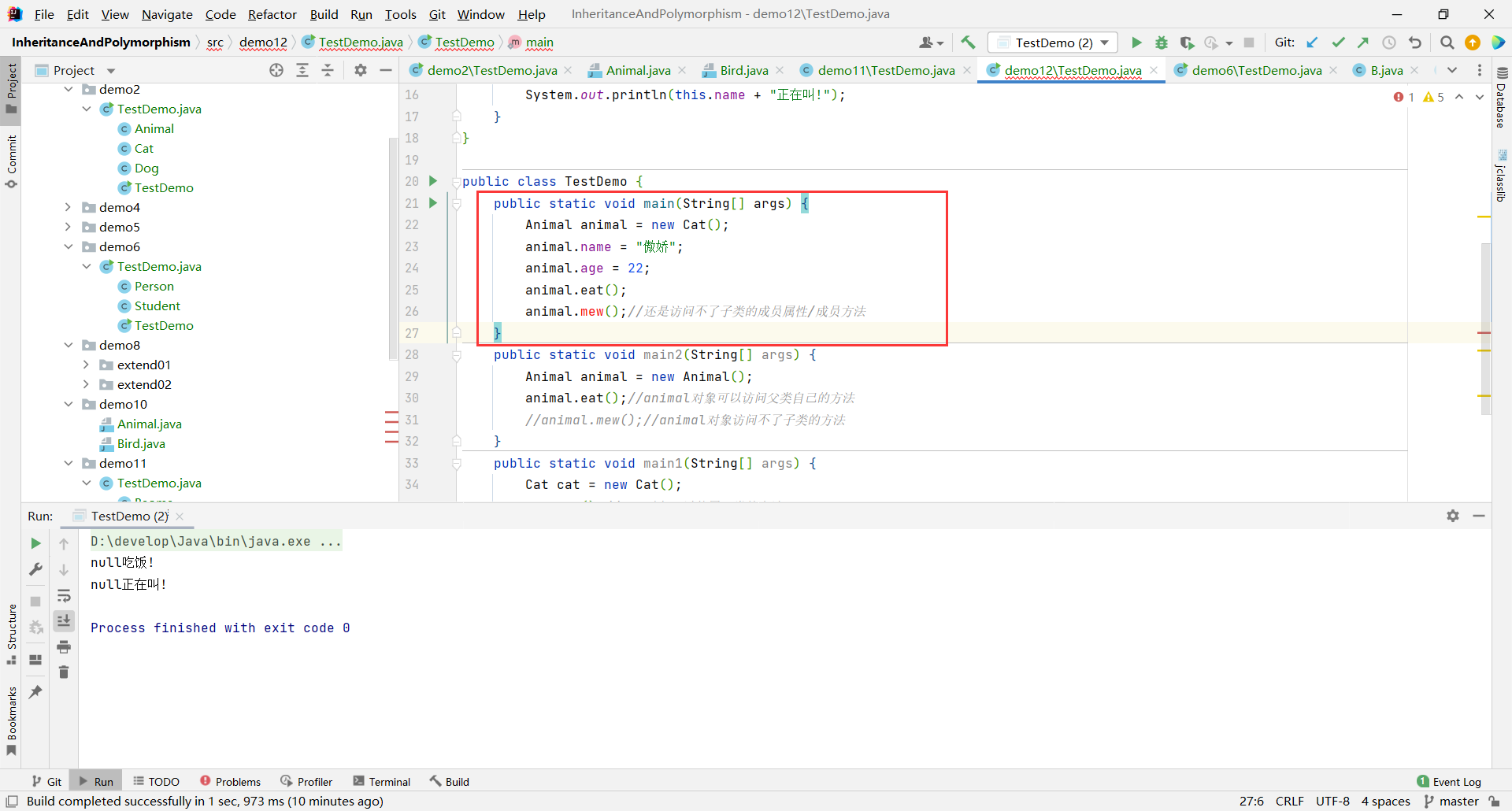Click the error stripe marker on editor right
Image resolution: width=1512 pixels, height=811 pixels.
1484,333
